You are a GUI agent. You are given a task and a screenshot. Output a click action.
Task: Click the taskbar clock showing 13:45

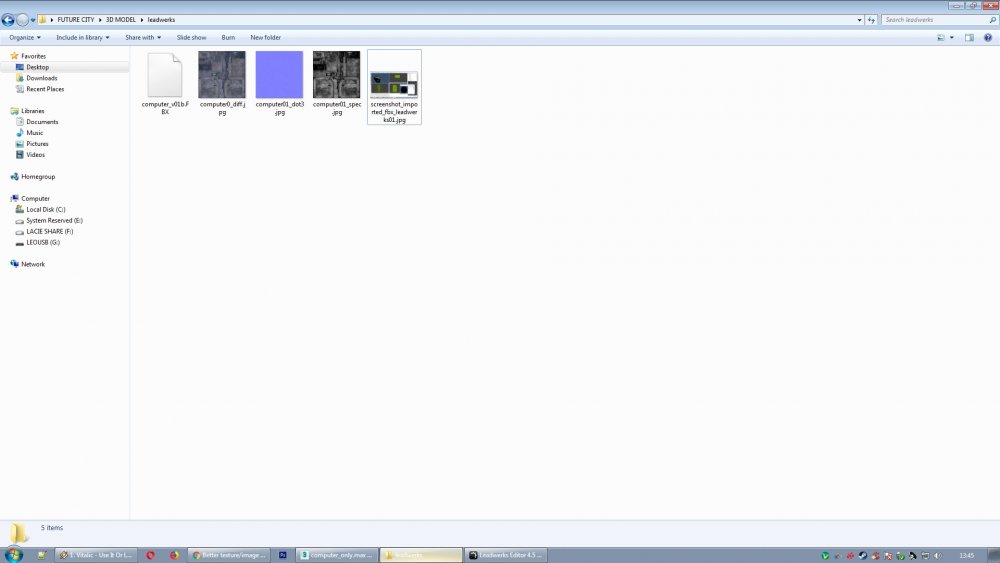[x=966, y=555]
